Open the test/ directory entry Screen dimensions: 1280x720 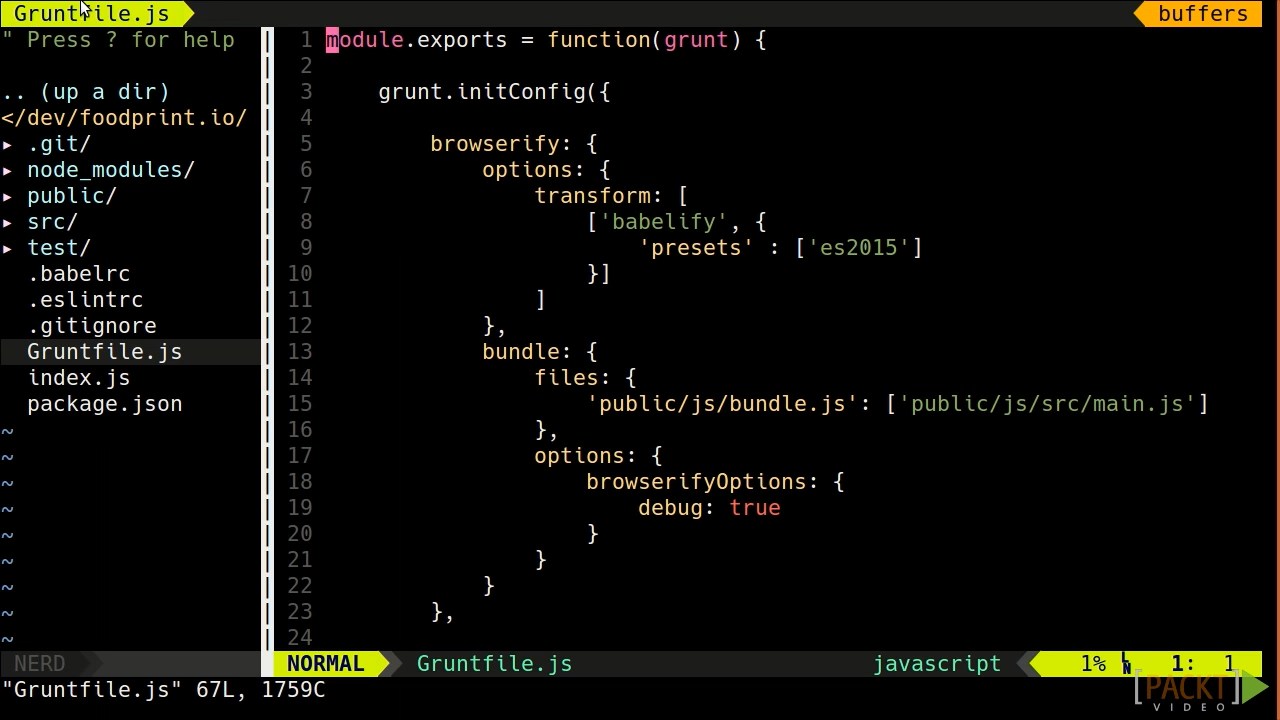click(59, 248)
